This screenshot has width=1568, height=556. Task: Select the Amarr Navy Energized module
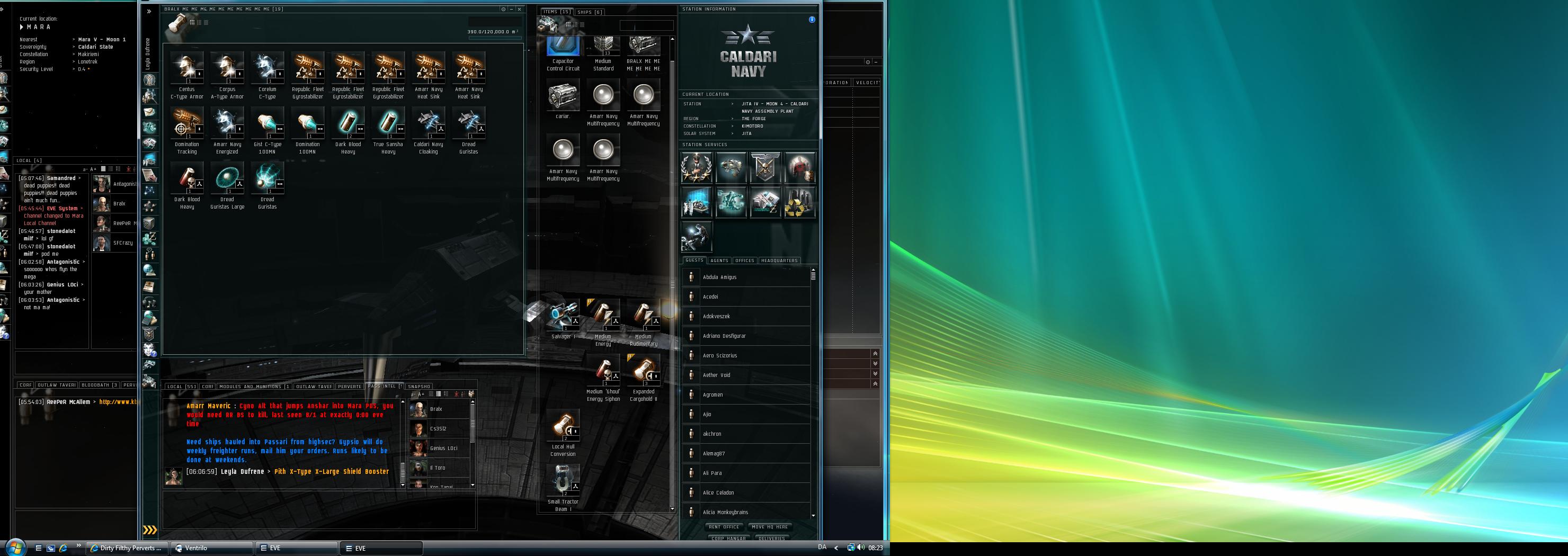coord(227,131)
